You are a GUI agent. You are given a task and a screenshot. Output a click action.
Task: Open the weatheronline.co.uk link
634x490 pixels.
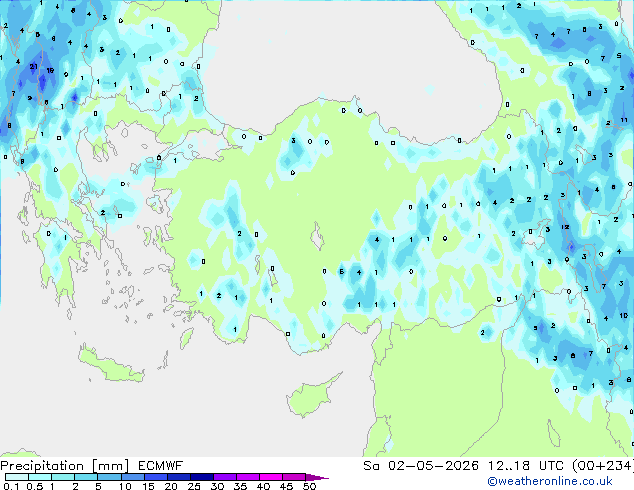[x=549, y=481]
